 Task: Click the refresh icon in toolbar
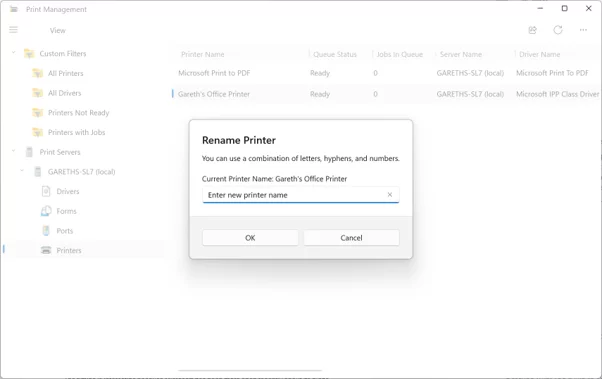558,30
